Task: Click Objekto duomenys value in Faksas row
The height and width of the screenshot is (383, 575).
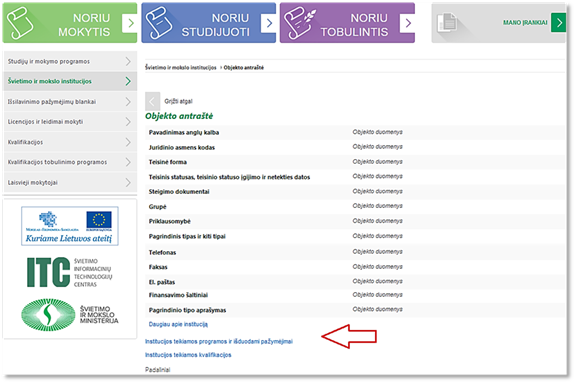Action: pos(377,267)
